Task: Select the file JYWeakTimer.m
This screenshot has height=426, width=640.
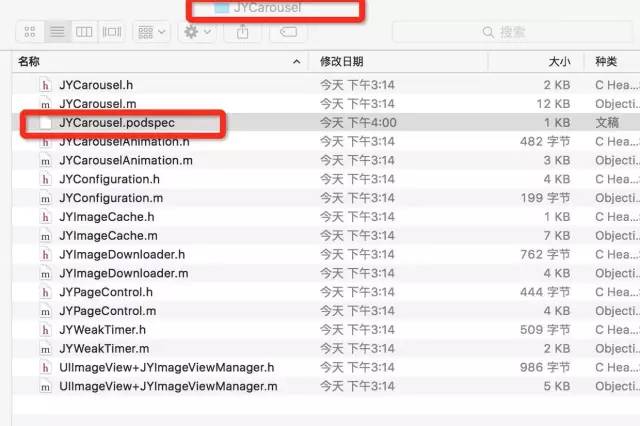Action: pos(104,348)
